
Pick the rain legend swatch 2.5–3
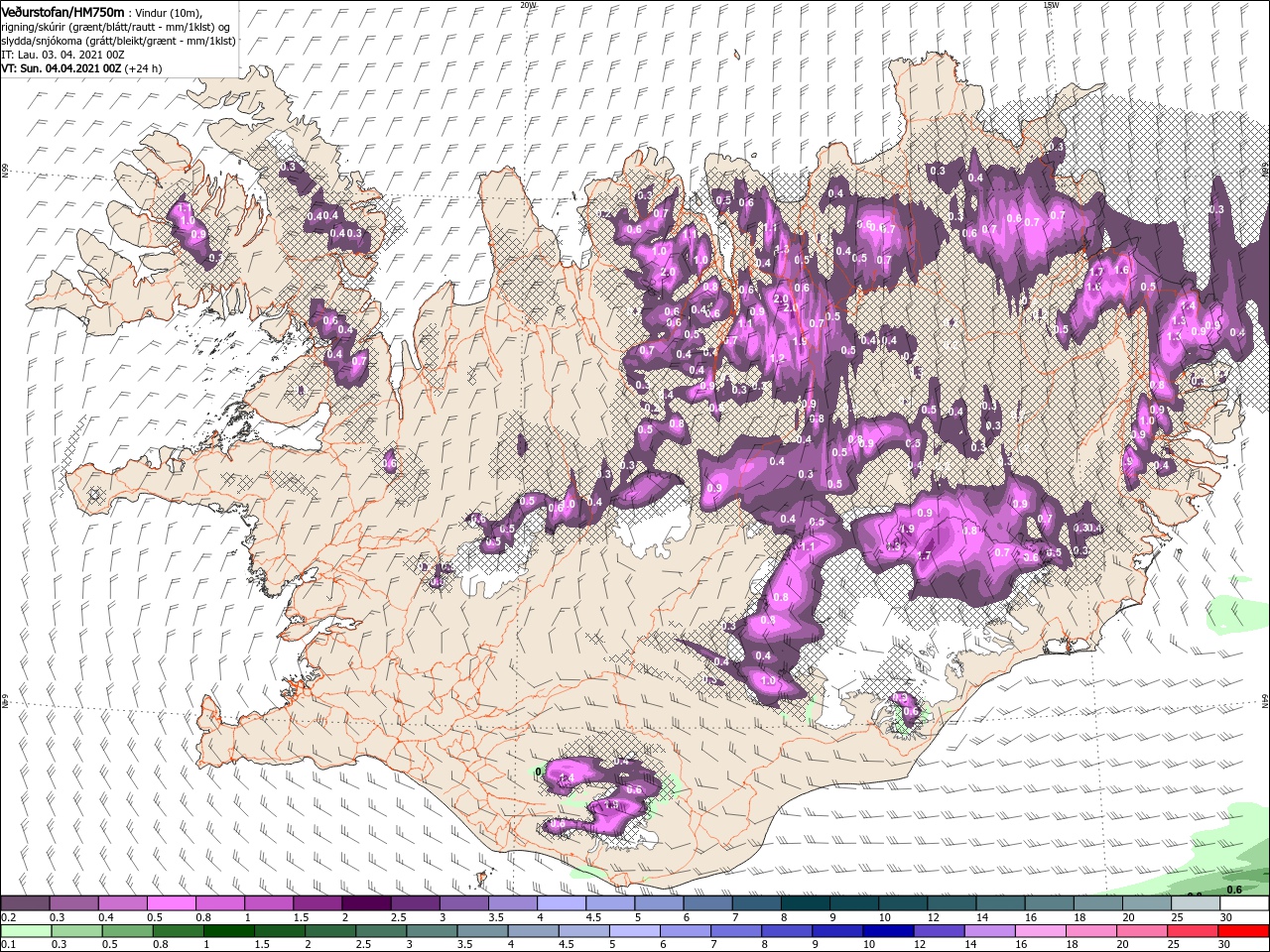[380, 931]
